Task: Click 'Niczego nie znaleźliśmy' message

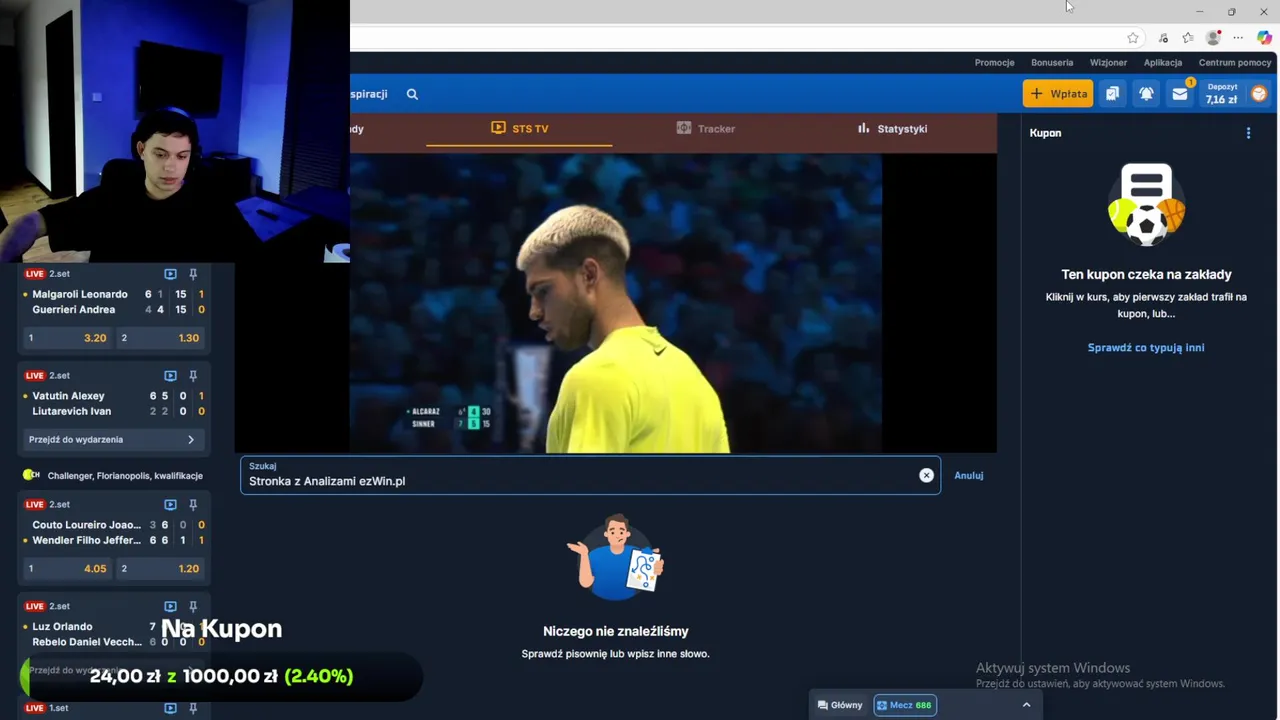Action: pyautogui.click(x=616, y=632)
